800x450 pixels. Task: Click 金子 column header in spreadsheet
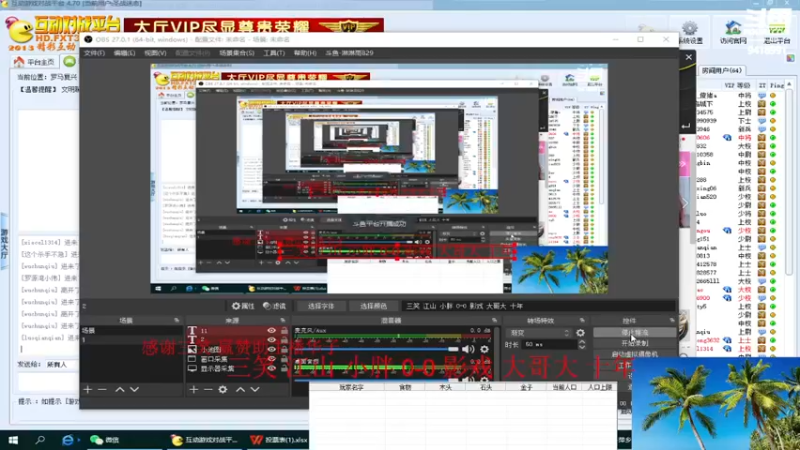tap(526, 387)
